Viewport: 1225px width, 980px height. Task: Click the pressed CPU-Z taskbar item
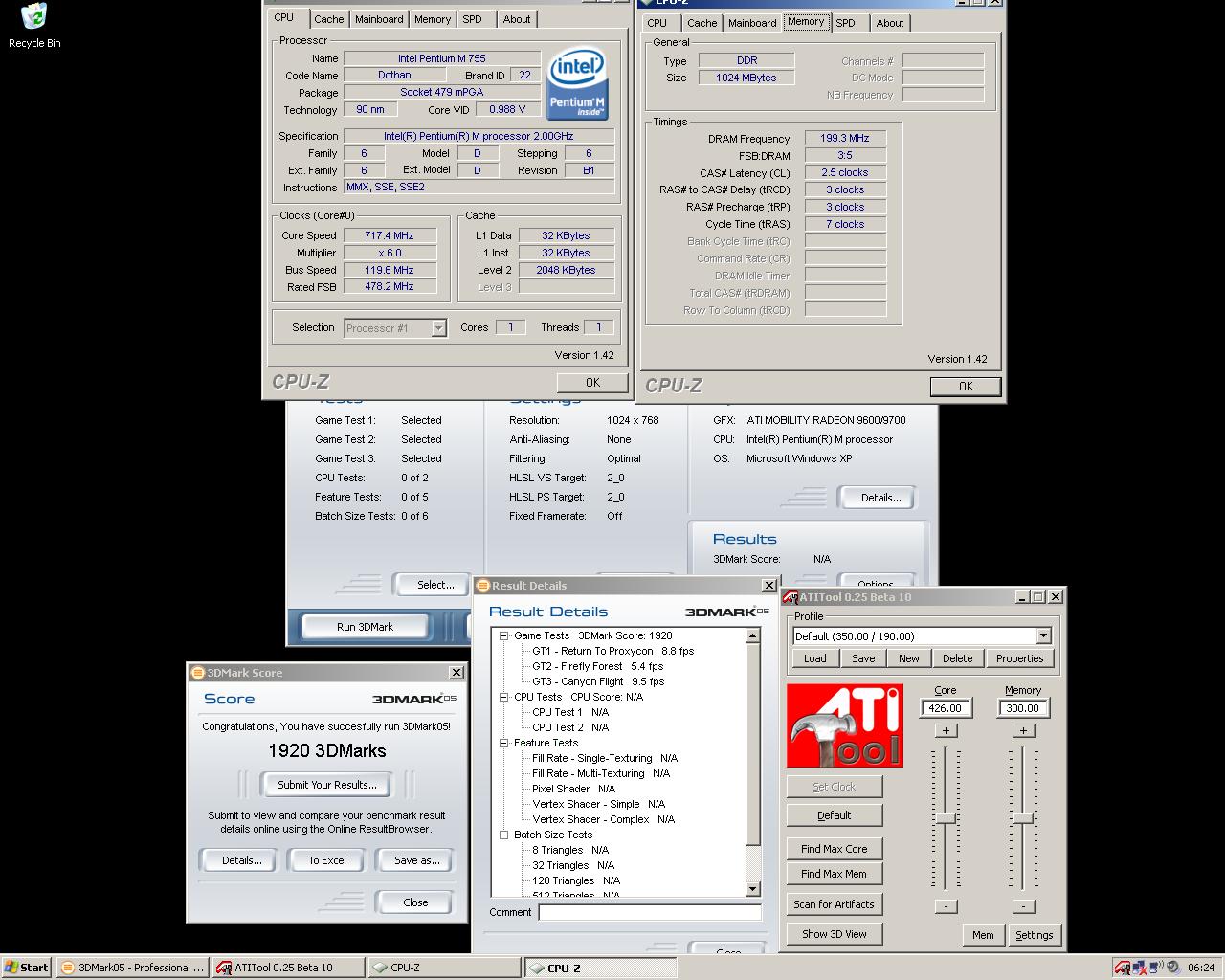coord(600,968)
